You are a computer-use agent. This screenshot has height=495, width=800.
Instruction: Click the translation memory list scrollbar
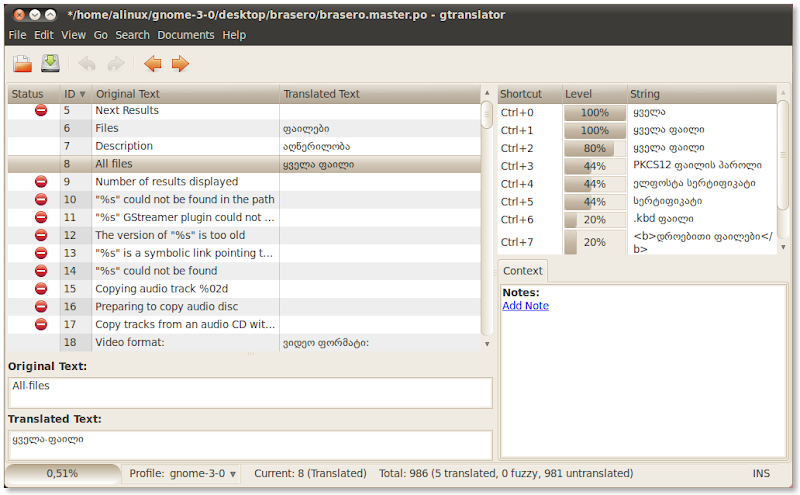click(783, 169)
